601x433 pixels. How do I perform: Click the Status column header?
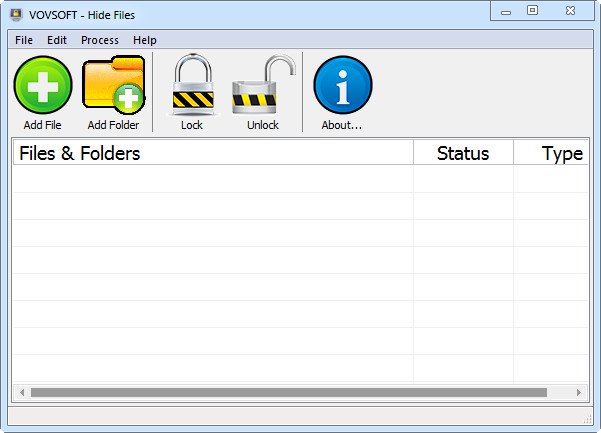pos(463,153)
